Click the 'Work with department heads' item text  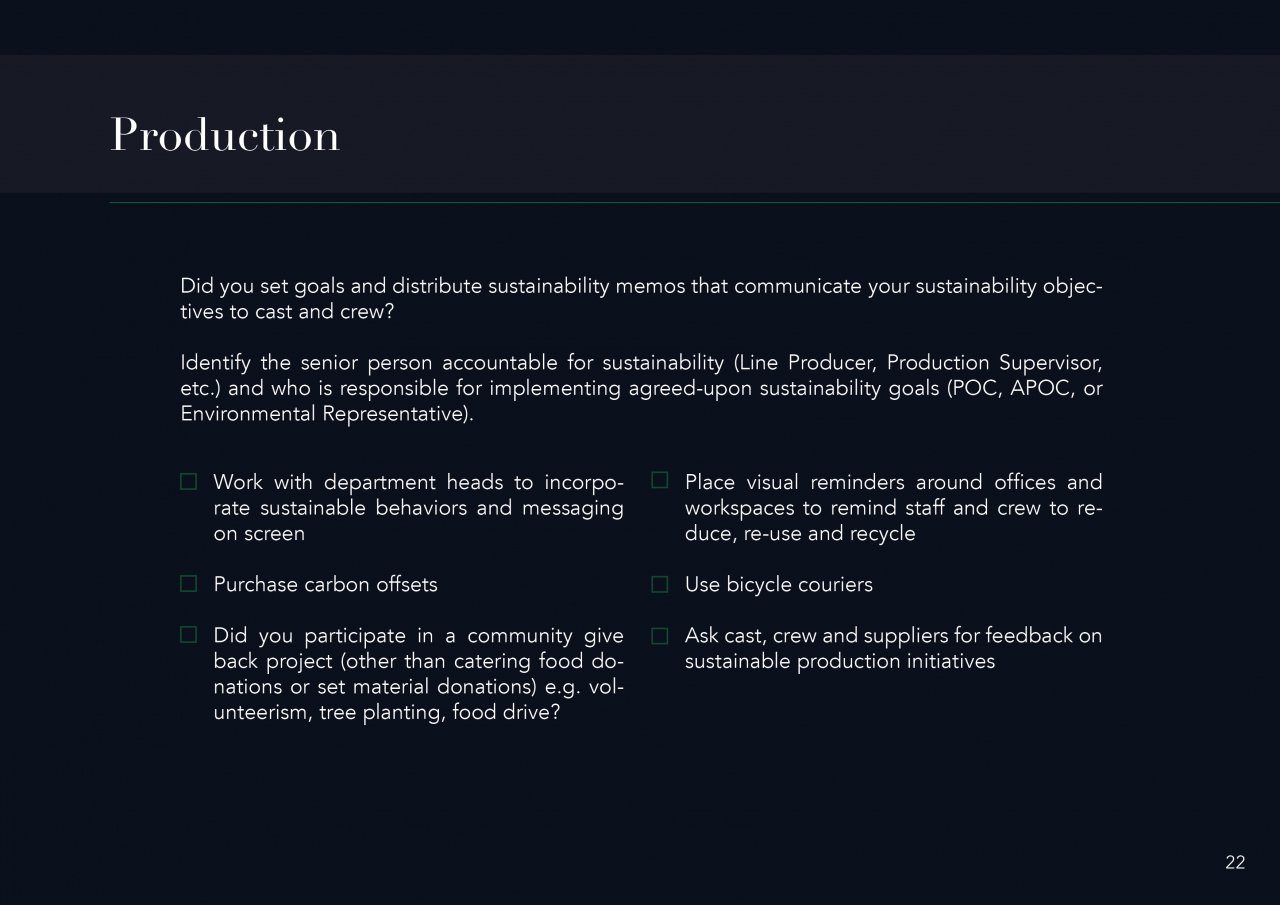coord(418,508)
